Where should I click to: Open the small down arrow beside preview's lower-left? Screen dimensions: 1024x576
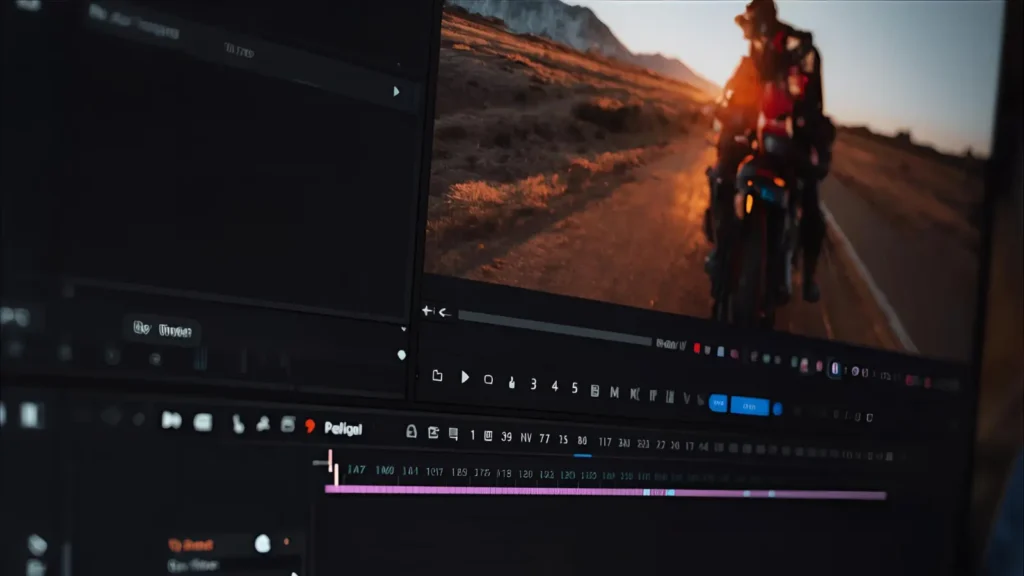404,329
